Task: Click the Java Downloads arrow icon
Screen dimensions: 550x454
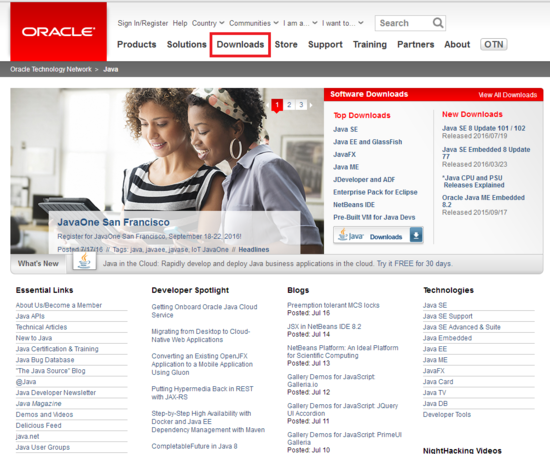Action: coord(416,235)
